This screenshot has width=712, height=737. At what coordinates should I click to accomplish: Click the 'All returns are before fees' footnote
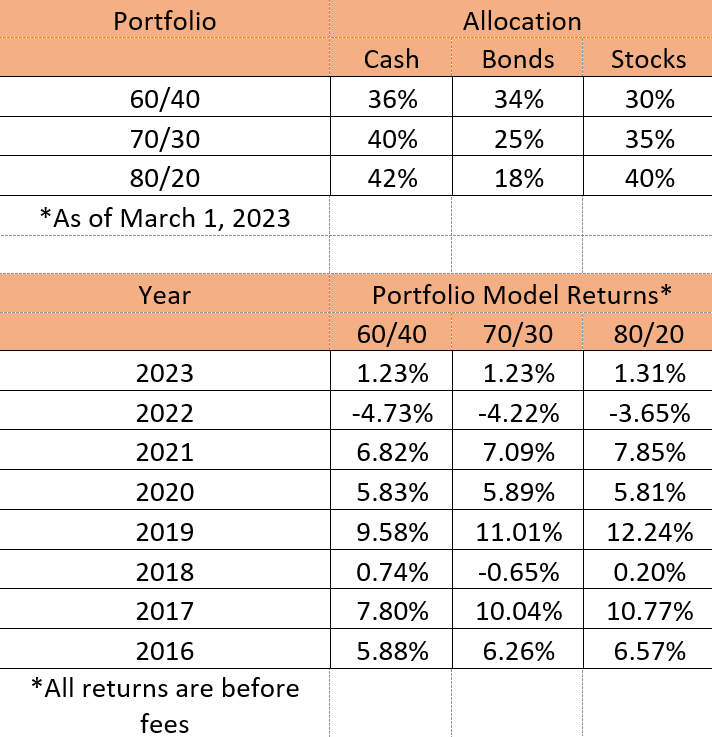click(x=165, y=703)
